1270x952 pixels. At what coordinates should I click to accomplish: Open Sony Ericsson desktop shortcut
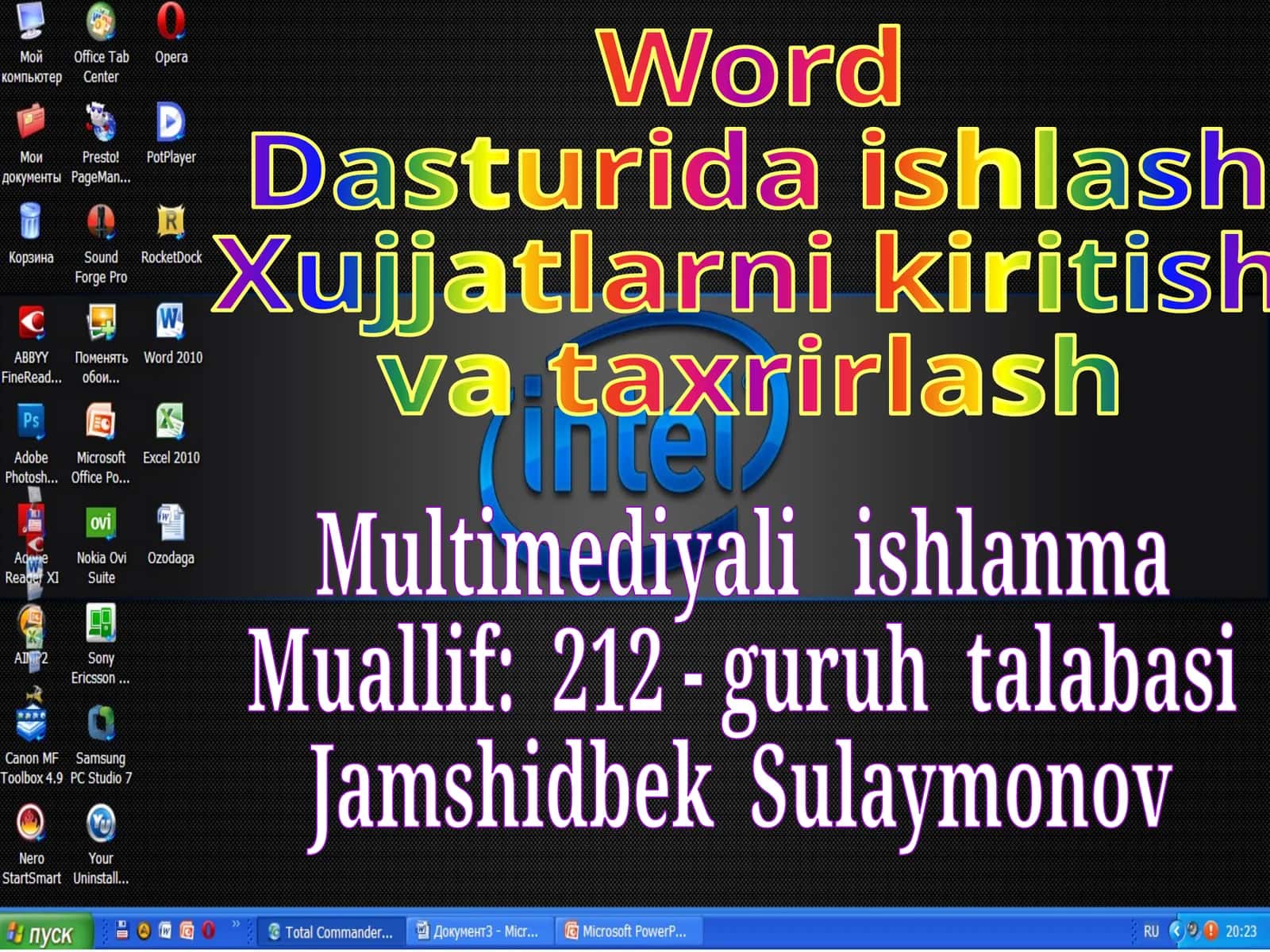[x=101, y=643]
